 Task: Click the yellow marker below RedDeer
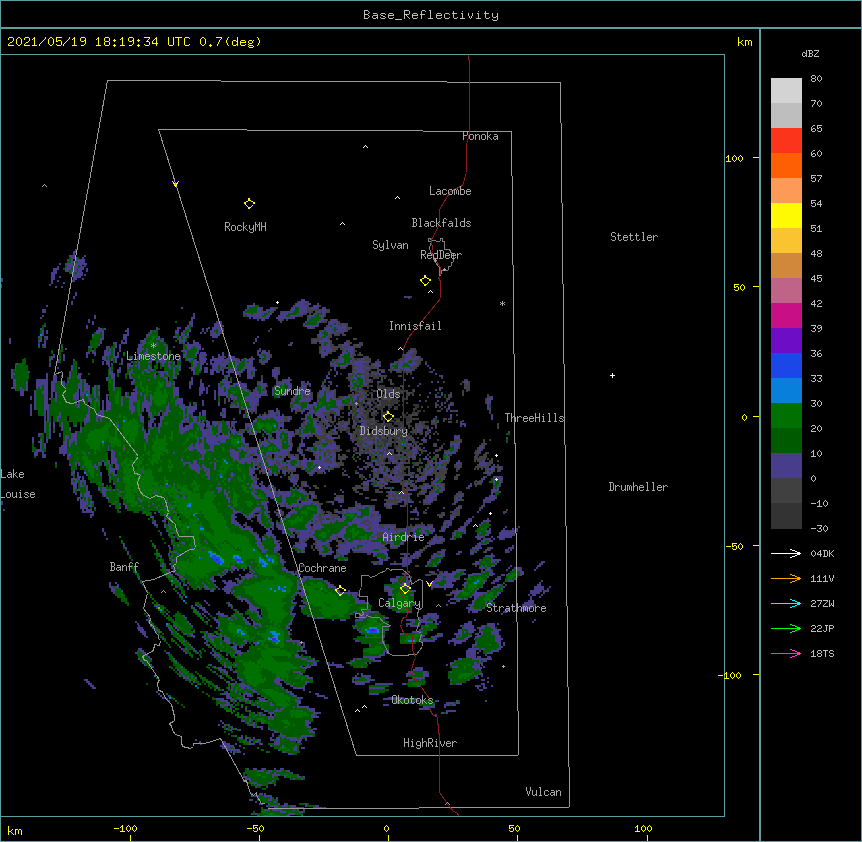pyautogui.click(x=425, y=281)
